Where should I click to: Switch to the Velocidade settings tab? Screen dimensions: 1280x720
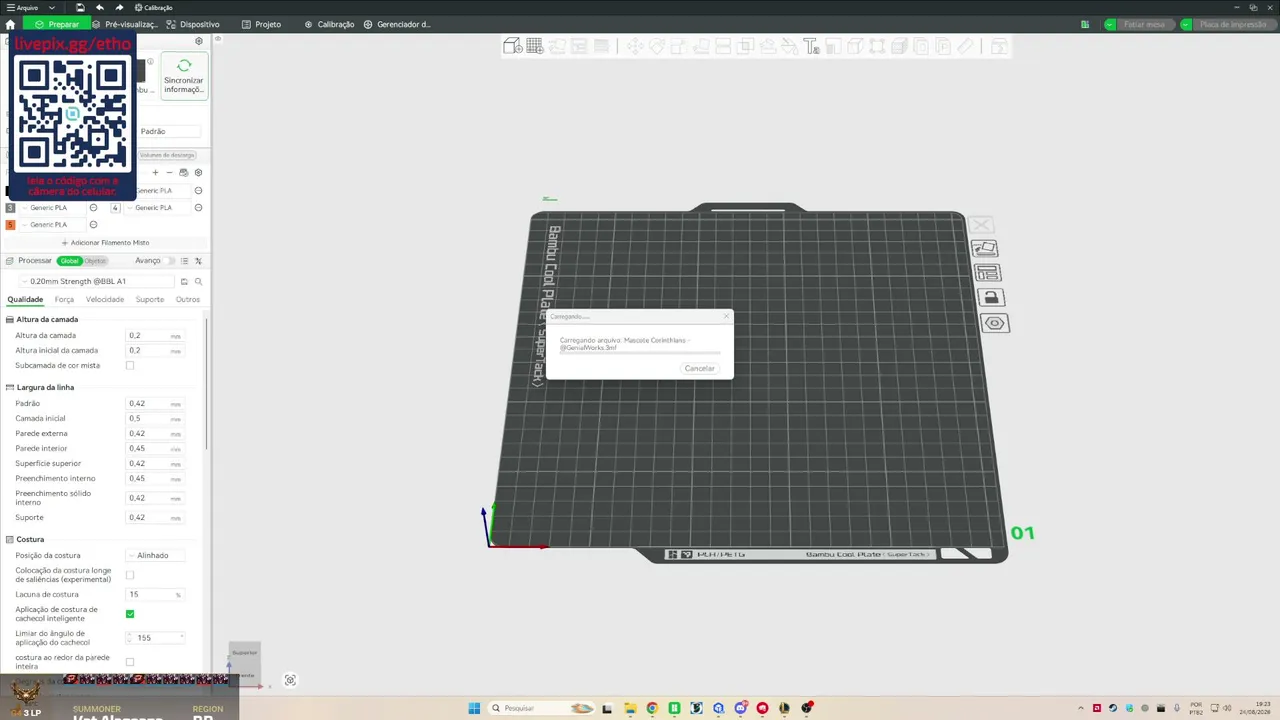point(105,299)
